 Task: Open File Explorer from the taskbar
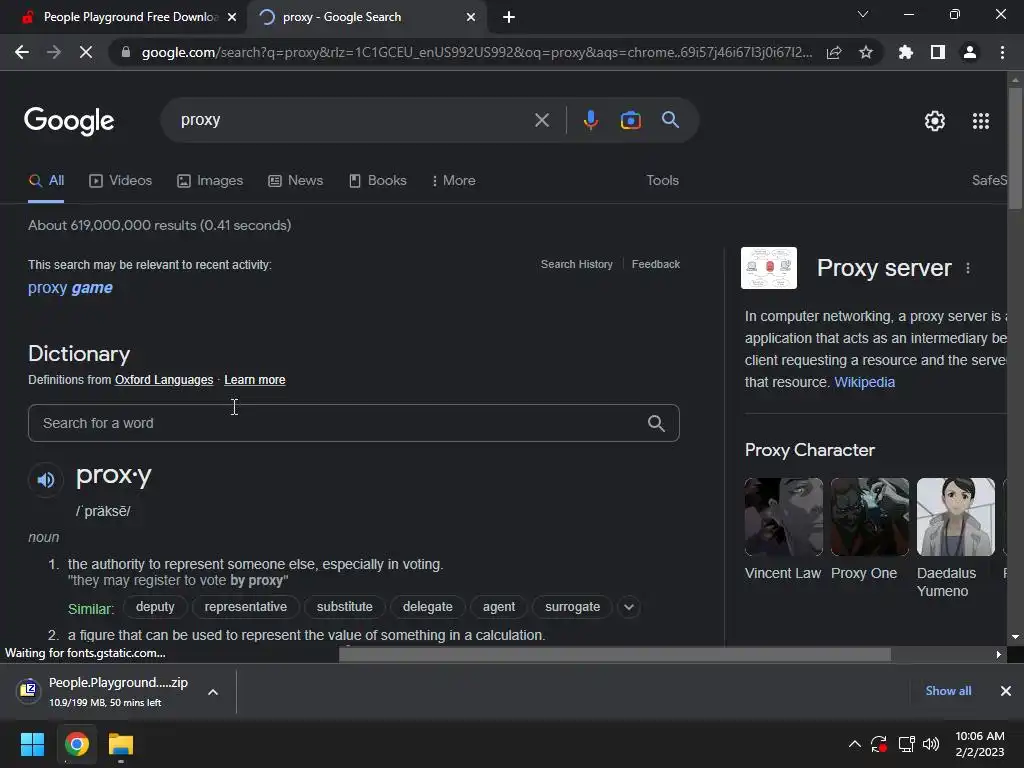121,744
